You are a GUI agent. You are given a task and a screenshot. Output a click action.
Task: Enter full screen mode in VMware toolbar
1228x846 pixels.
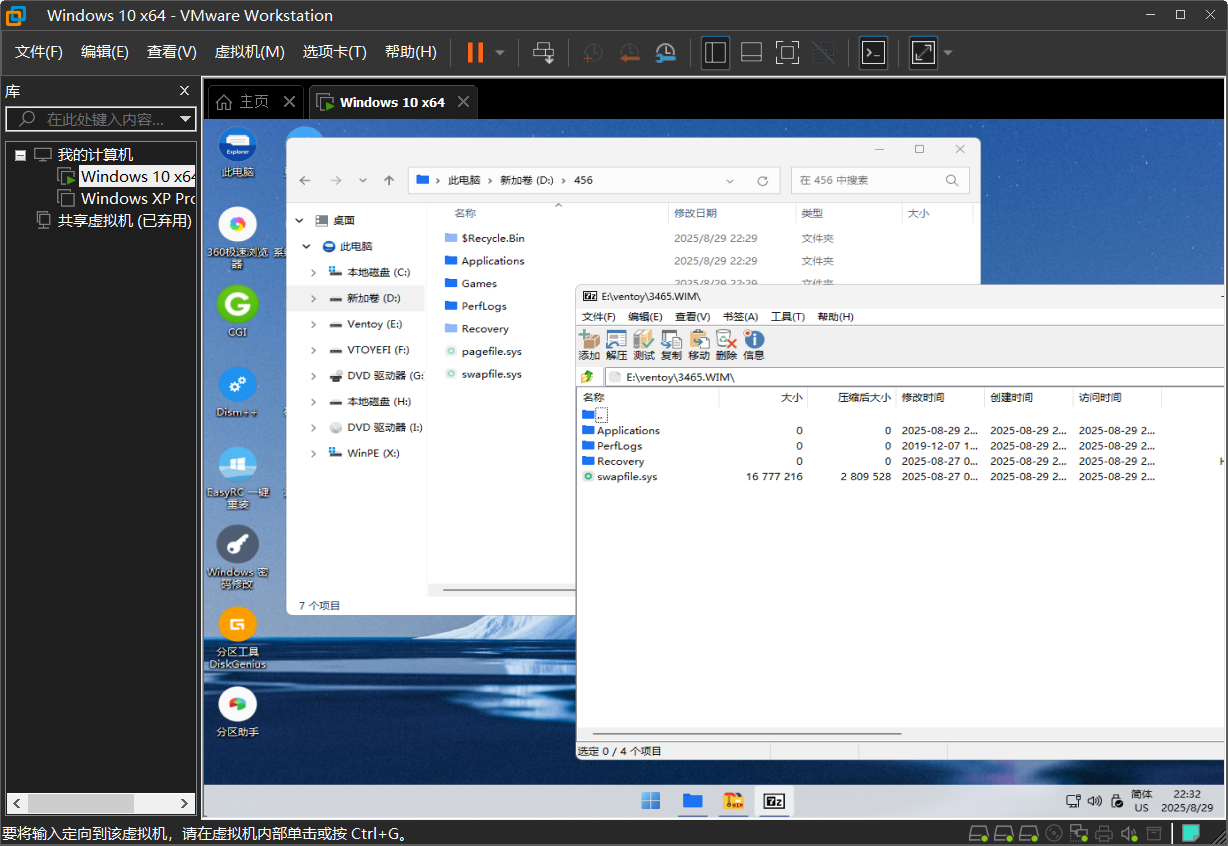787,52
